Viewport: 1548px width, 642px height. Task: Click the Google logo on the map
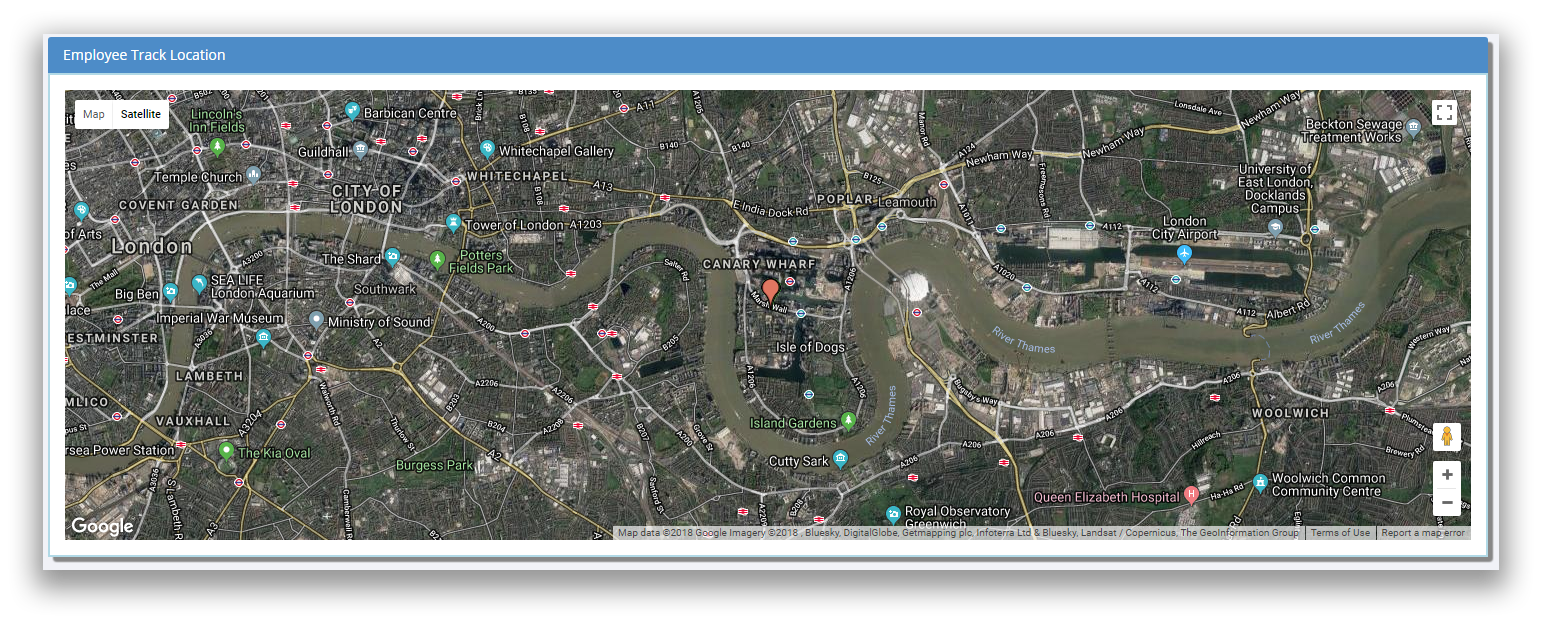coord(102,526)
